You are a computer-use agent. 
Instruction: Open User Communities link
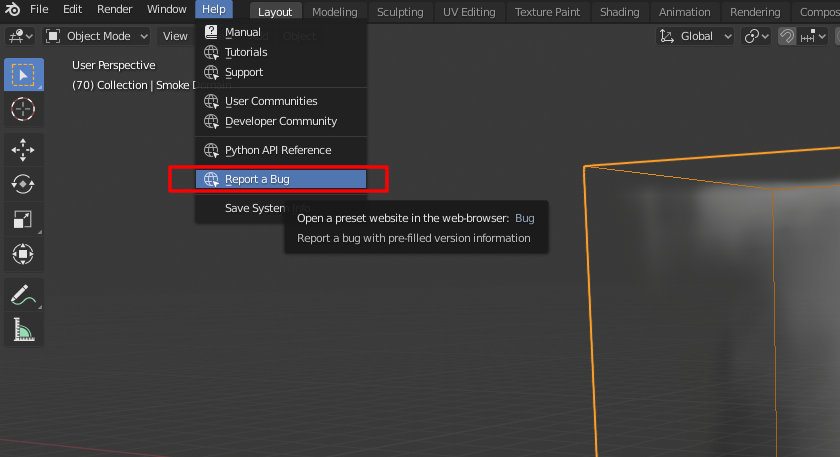(281, 101)
